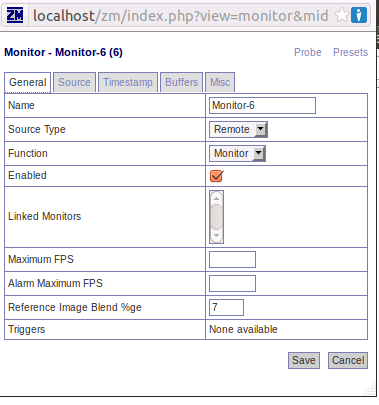The height and width of the screenshot is (405, 379).
Task: Click the 'Triggers' label
Action: pos(26,329)
